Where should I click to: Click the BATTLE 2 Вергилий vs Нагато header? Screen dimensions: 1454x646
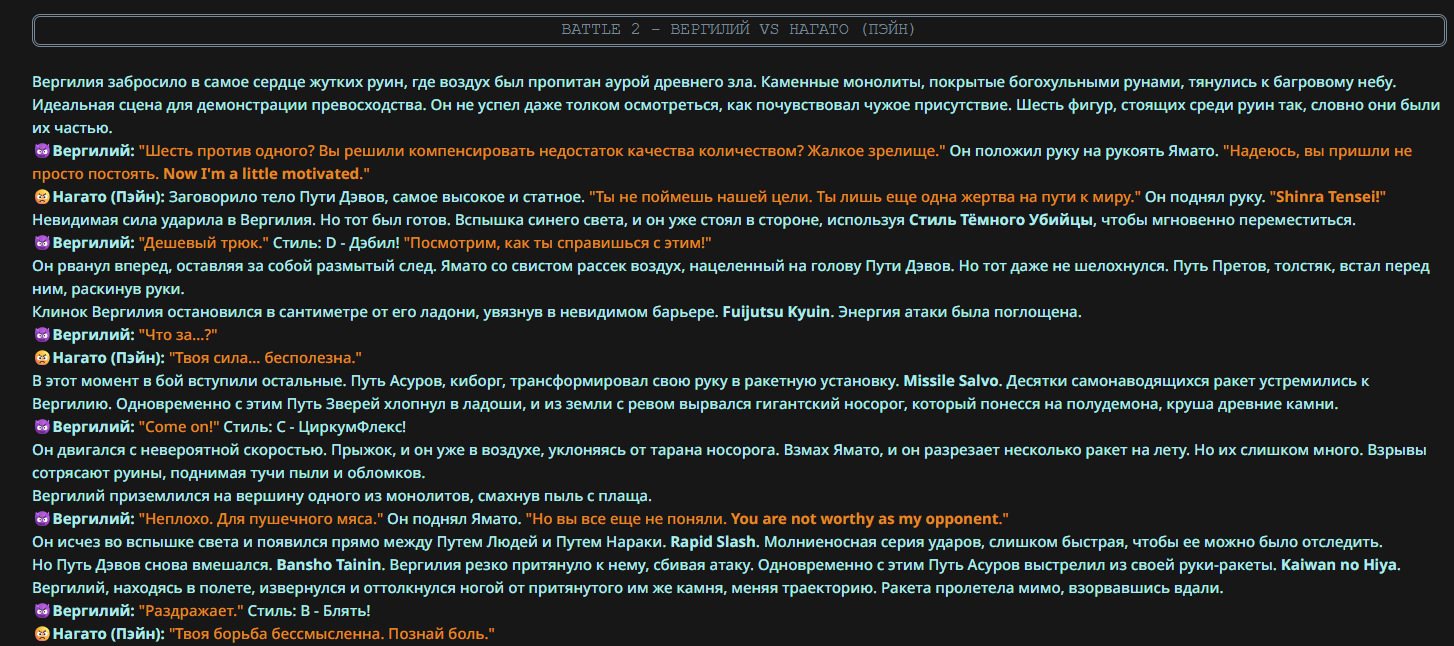pos(738,30)
